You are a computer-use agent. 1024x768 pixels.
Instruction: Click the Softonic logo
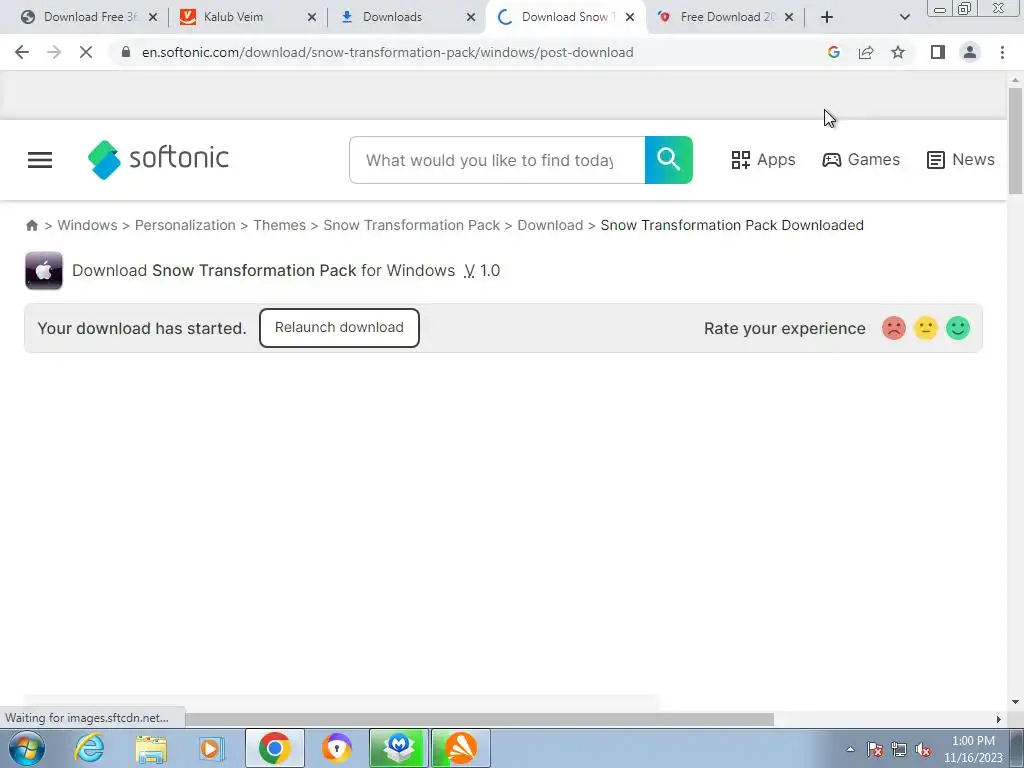click(x=158, y=159)
